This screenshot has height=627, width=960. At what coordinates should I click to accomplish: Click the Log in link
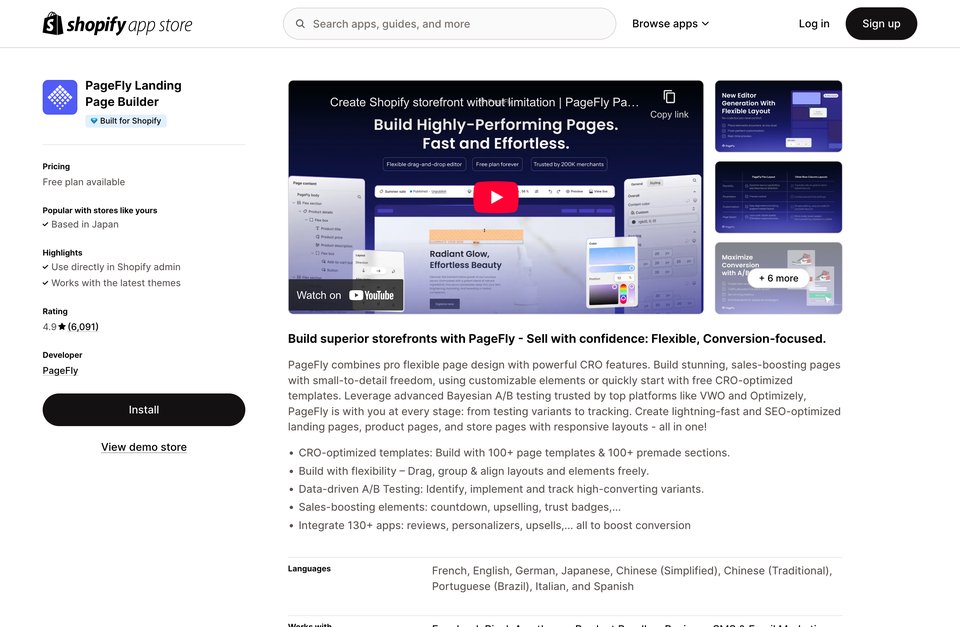coord(814,24)
